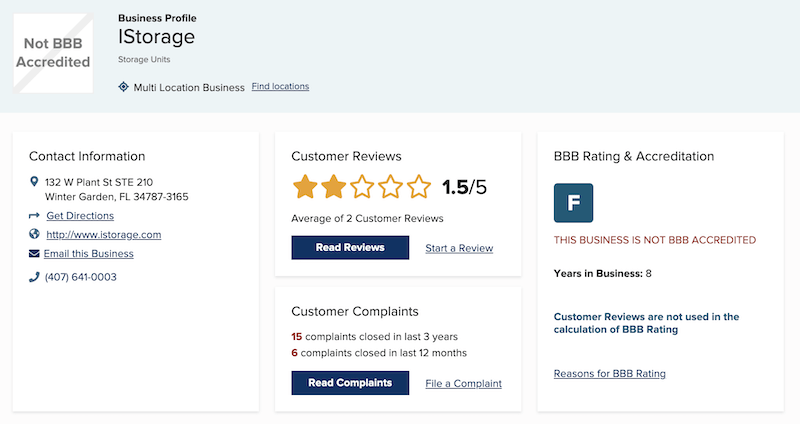This screenshot has width=800, height=424.
Task: Open the Get Directions link
Action: pos(80,216)
